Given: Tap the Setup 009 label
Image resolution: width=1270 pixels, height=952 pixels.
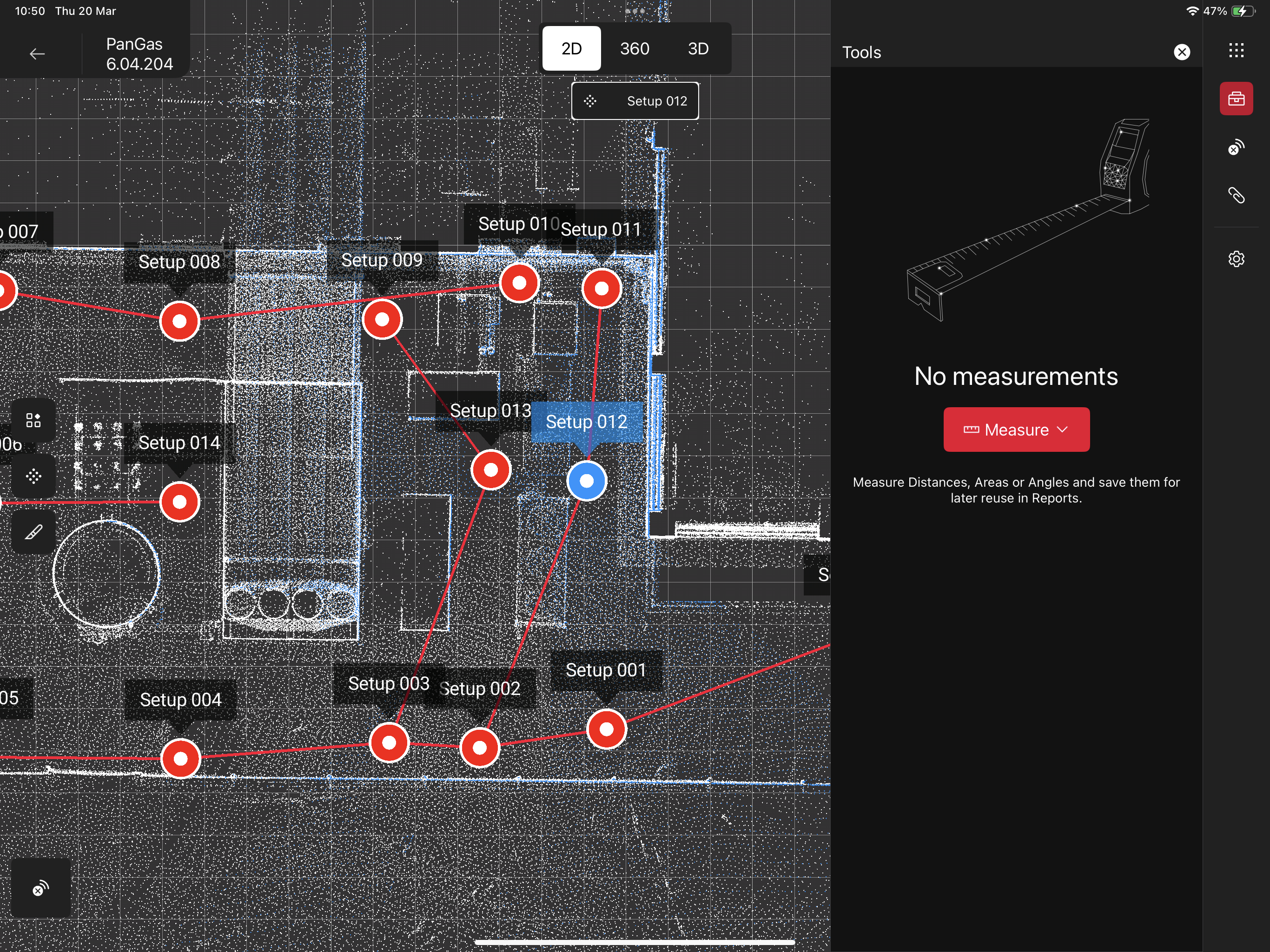Looking at the screenshot, I should pyautogui.click(x=382, y=260).
